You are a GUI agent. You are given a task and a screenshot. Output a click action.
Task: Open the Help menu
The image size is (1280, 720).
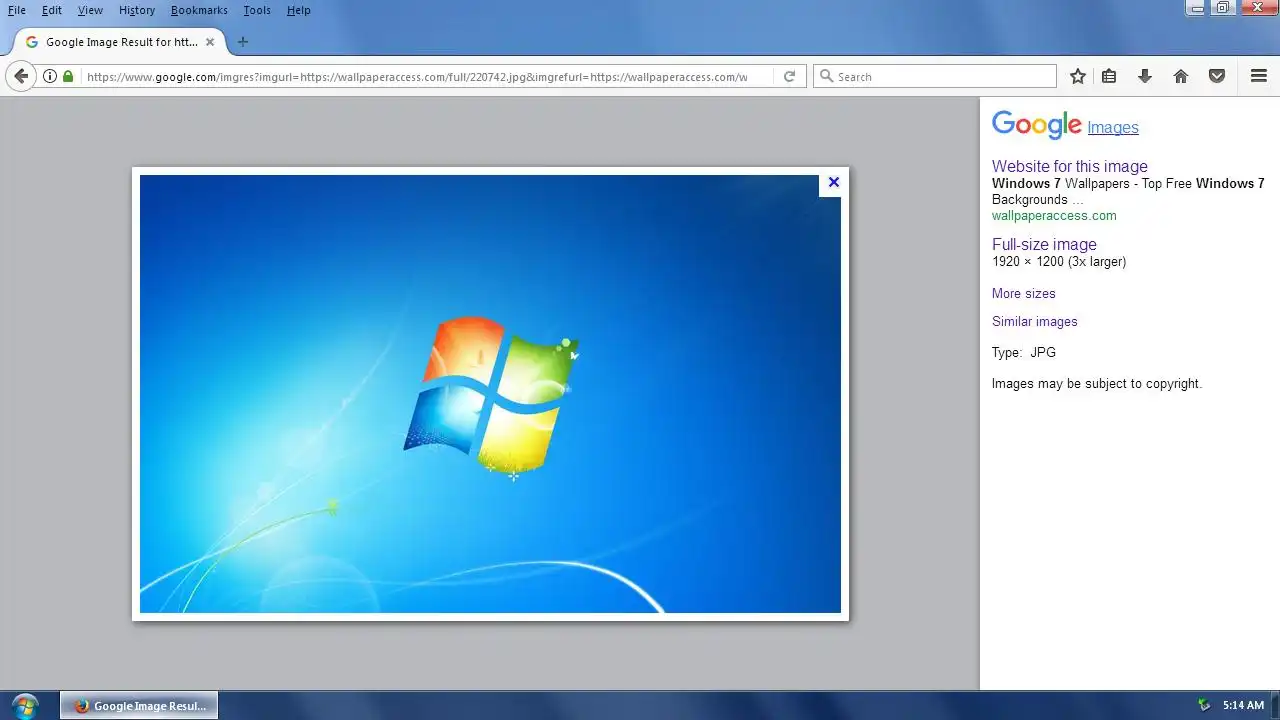click(298, 10)
